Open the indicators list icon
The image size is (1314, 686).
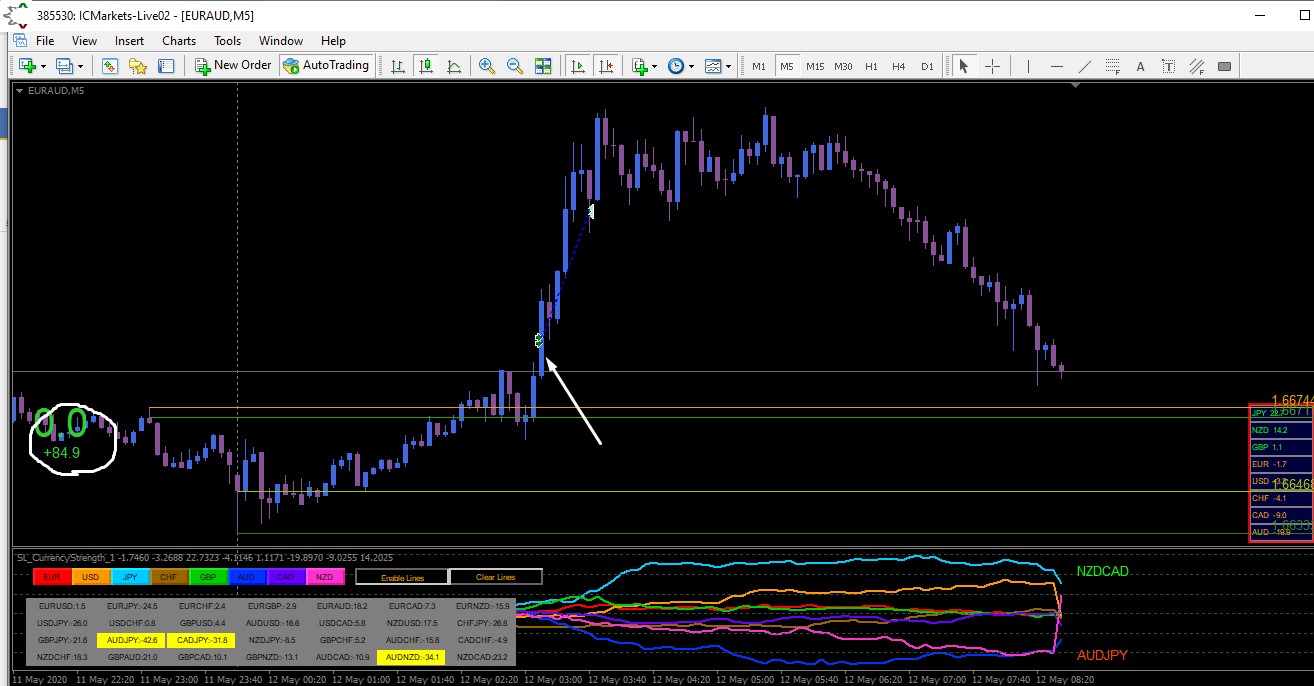640,66
